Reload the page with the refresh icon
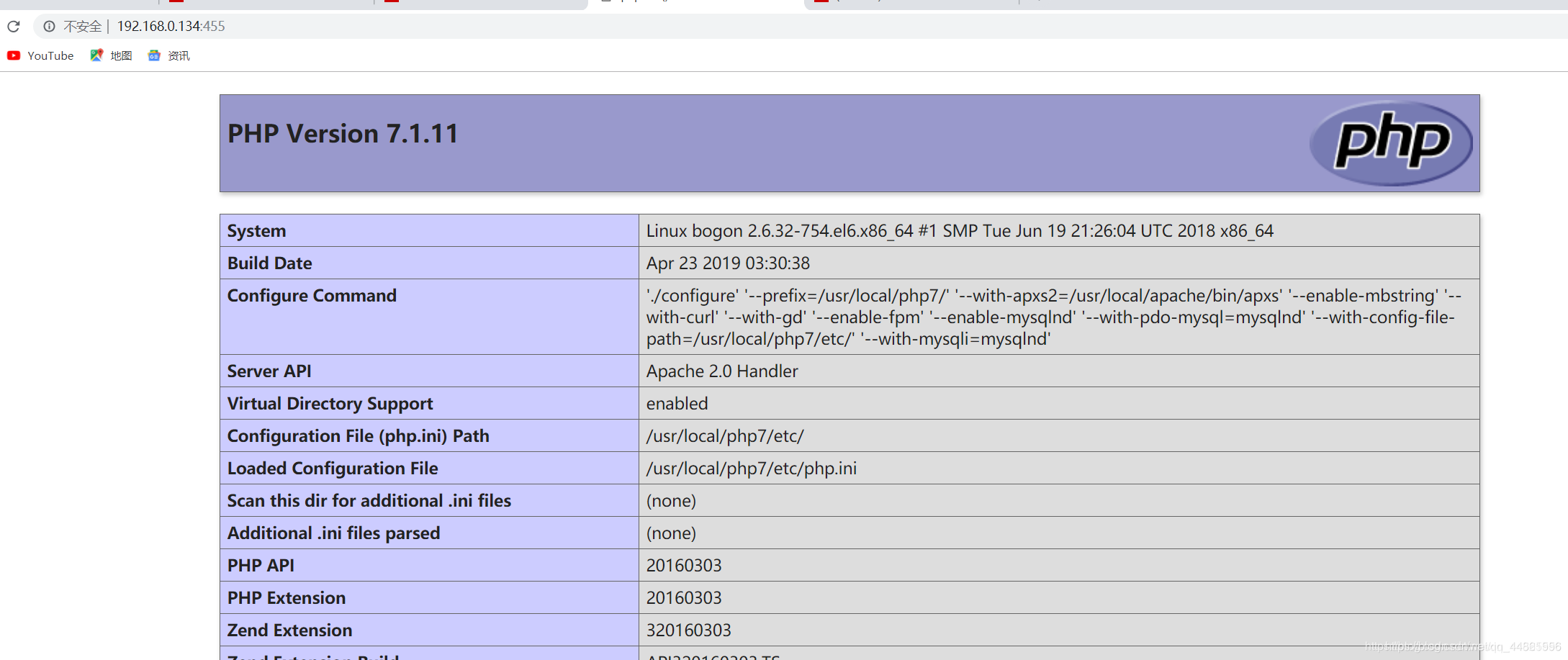 14,27
